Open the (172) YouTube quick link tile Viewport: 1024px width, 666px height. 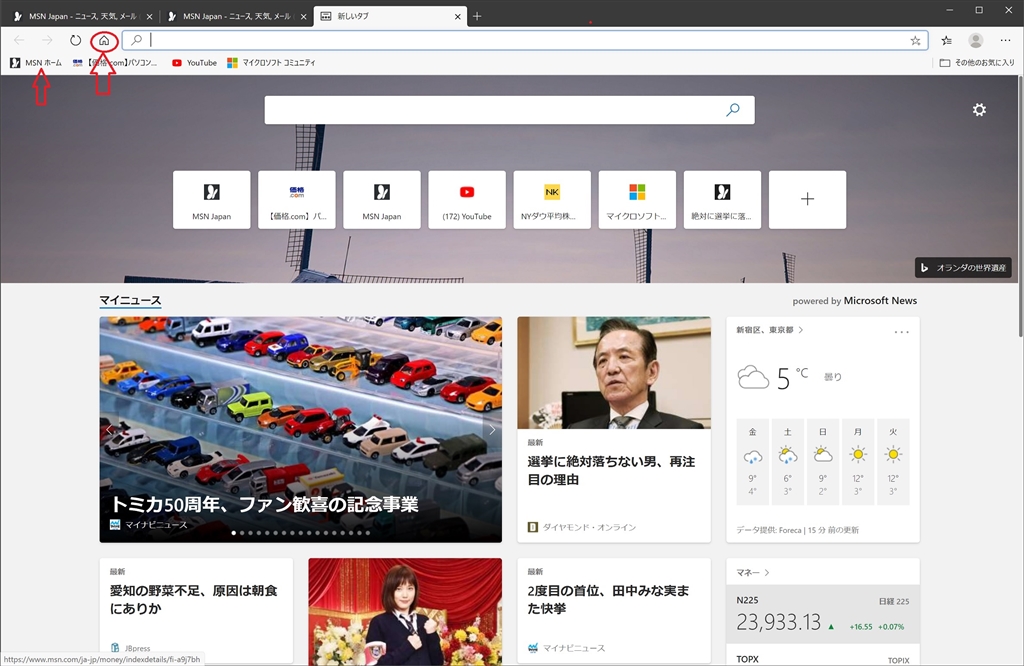click(x=467, y=200)
